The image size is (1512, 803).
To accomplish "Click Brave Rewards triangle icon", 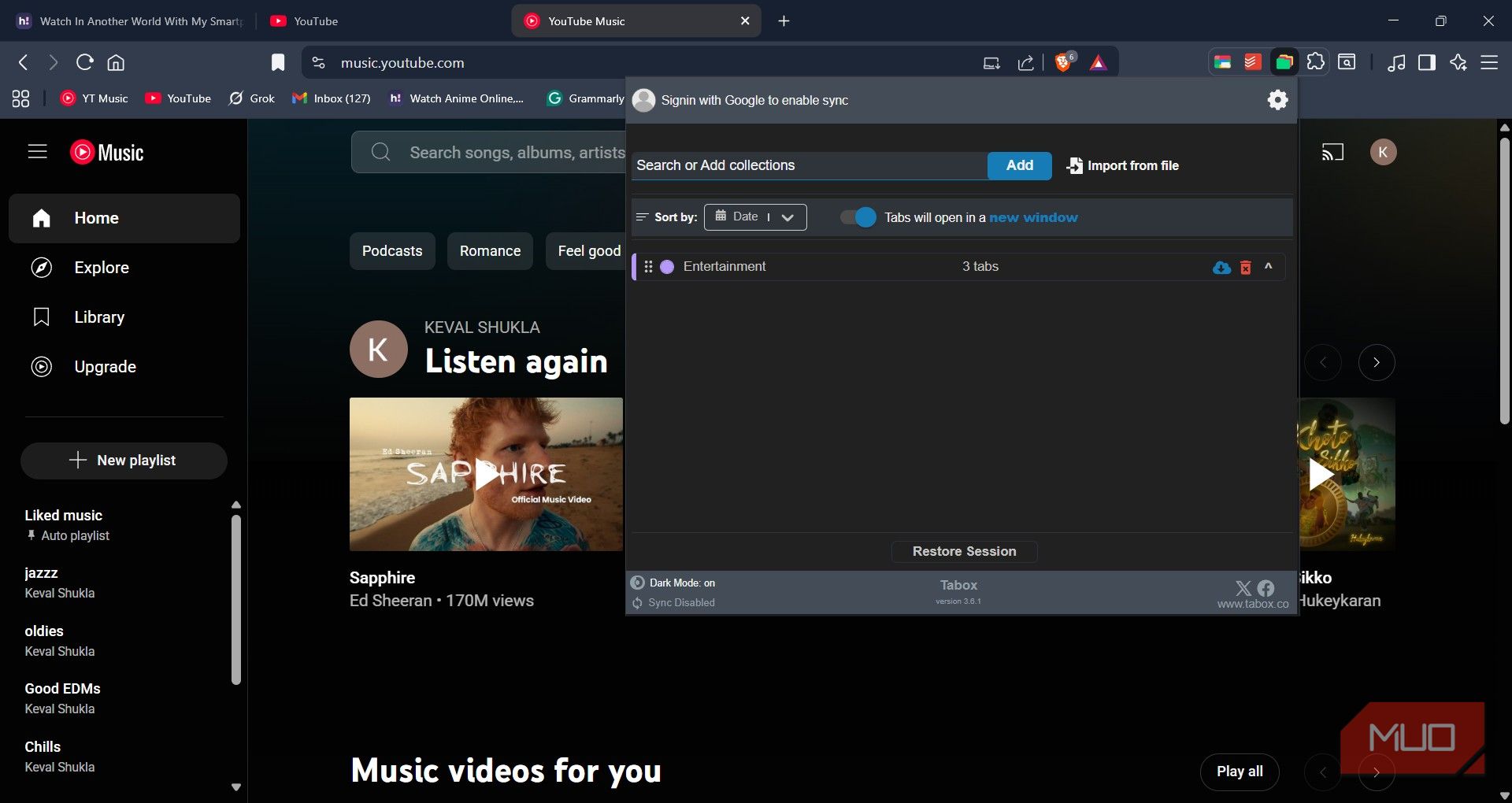I will tap(1098, 63).
